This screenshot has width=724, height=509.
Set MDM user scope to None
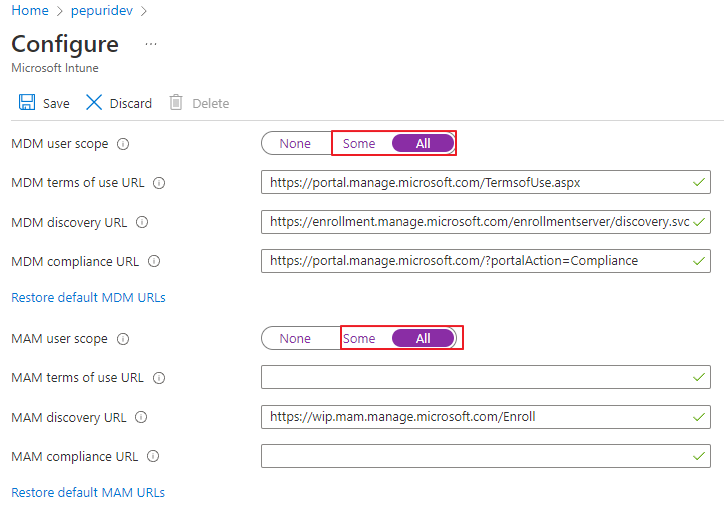pyautogui.click(x=295, y=144)
